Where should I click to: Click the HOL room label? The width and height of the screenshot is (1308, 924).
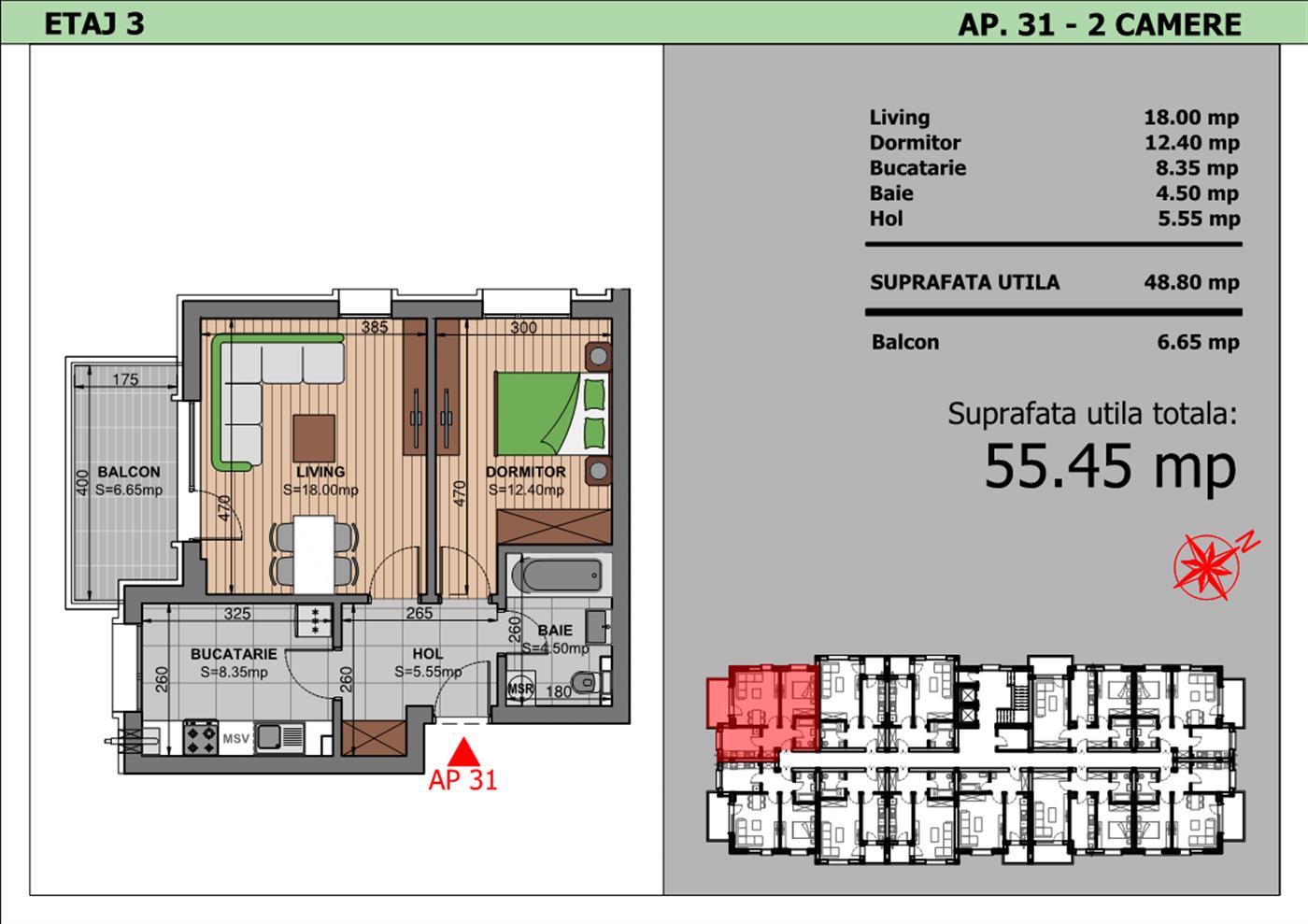(427, 654)
